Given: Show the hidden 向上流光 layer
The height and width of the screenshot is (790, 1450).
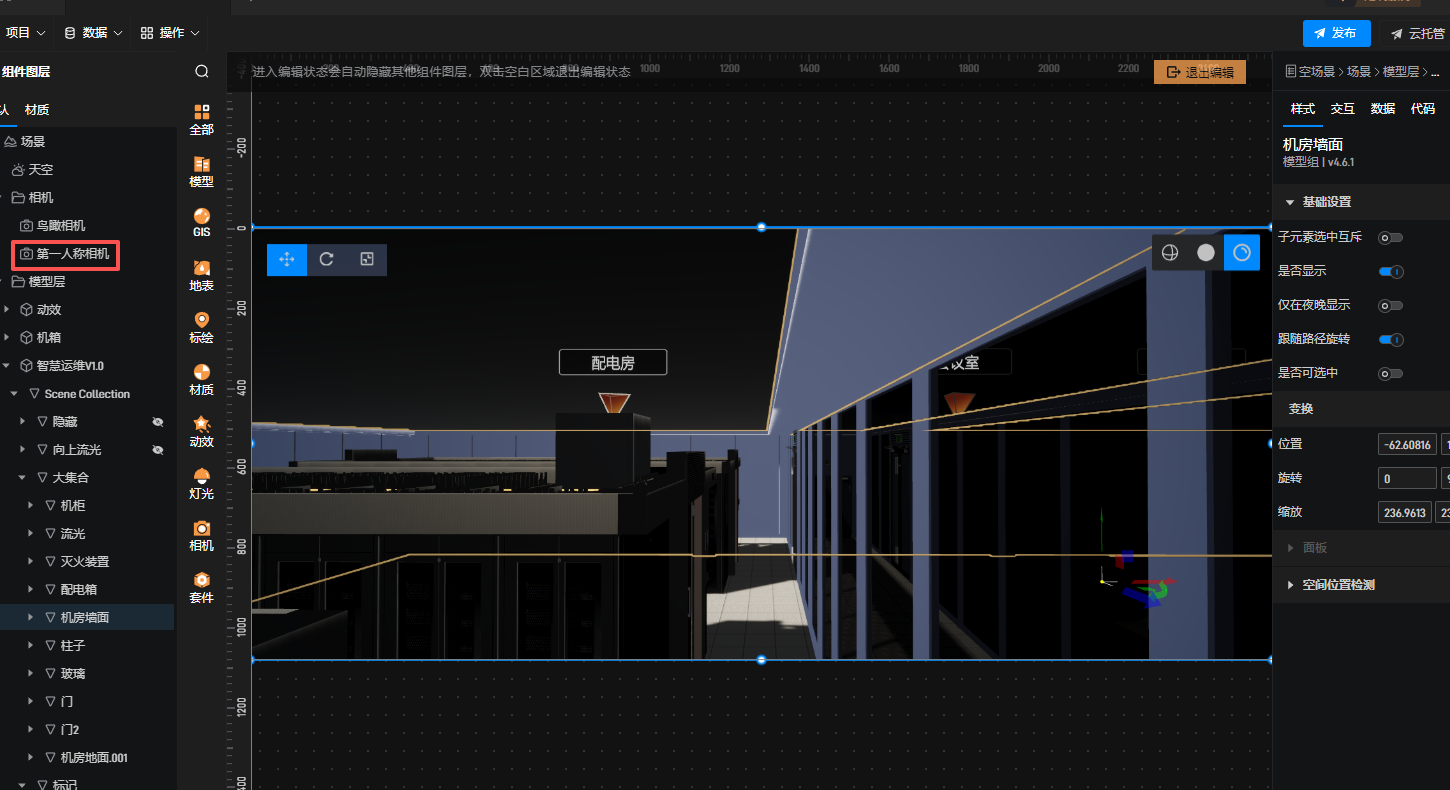Looking at the screenshot, I should point(157,450).
